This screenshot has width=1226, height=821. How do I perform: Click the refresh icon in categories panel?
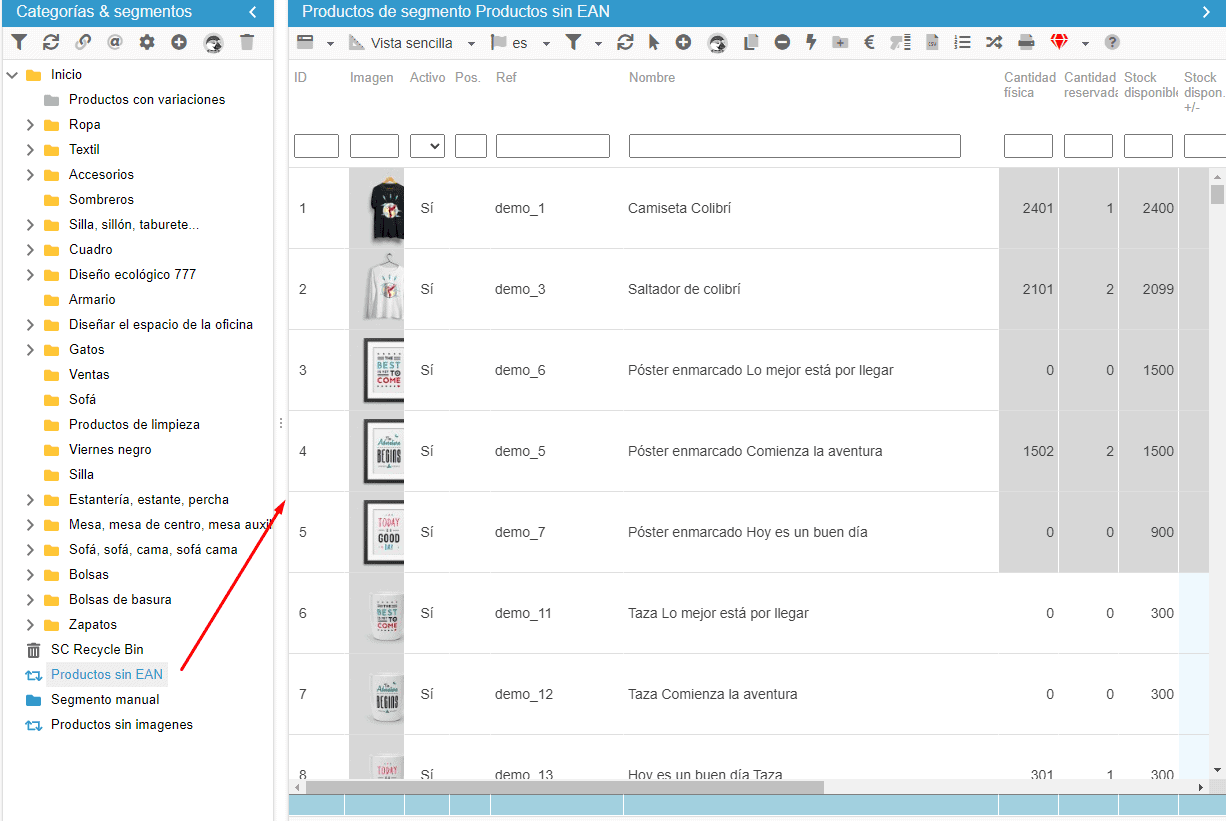(x=51, y=42)
